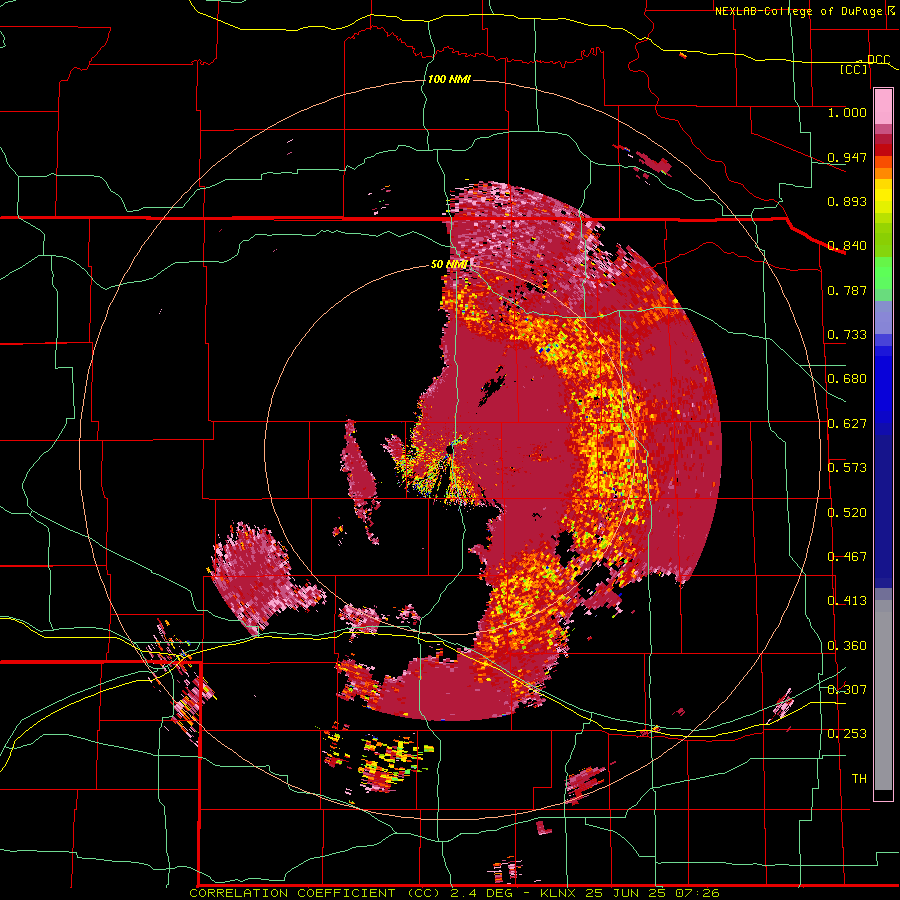Click the 0.467 legend value
This screenshot has width=900, height=900.
pyautogui.click(x=847, y=557)
